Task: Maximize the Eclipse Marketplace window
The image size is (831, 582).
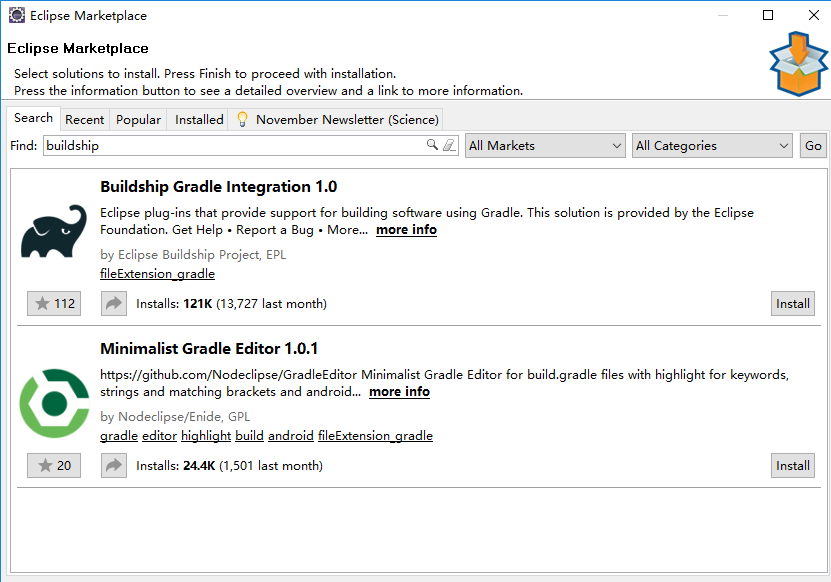Action: click(x=767, y=15)
